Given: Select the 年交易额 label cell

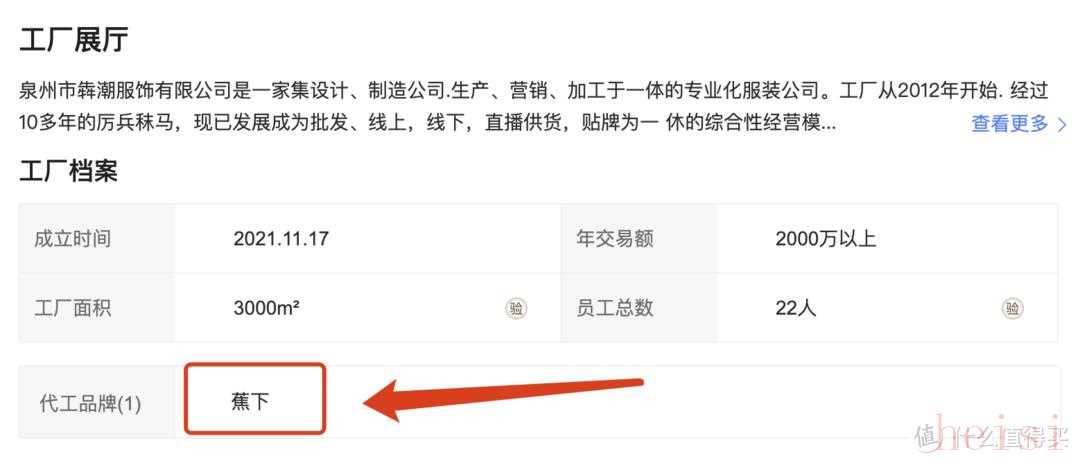Looking at the screenshot, I should click(638, 238).
